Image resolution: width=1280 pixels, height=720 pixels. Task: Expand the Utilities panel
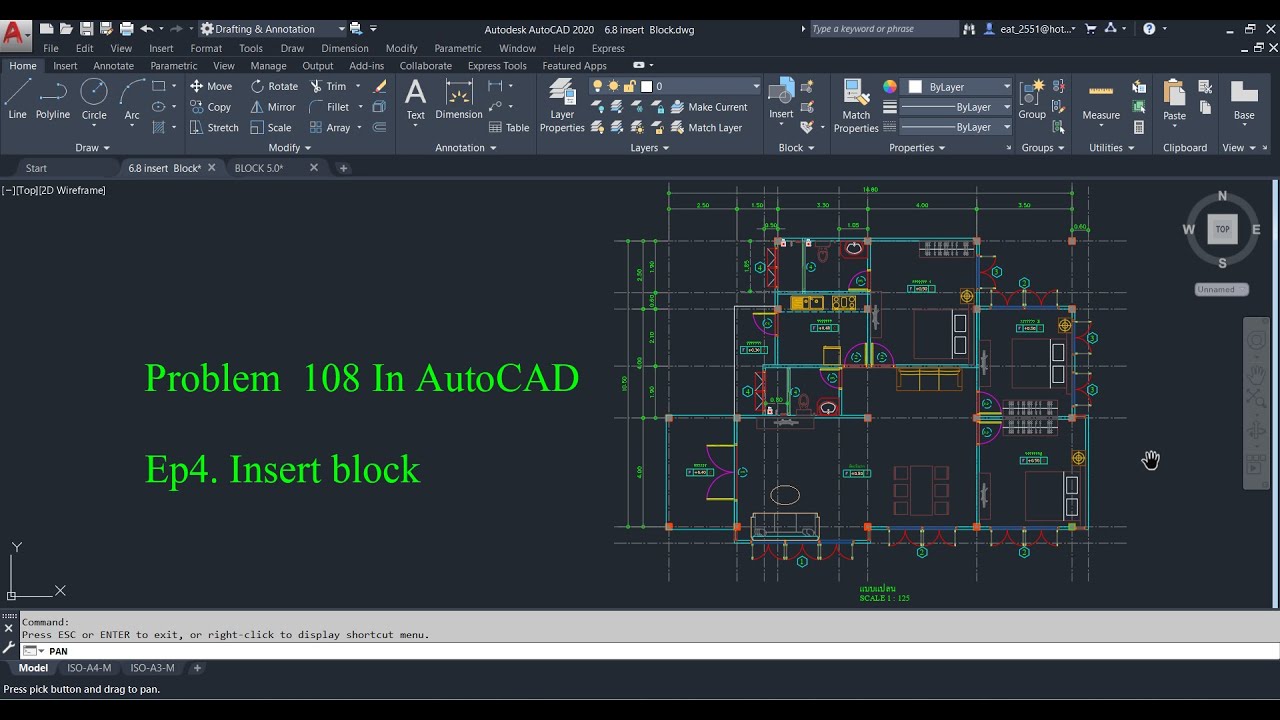[x=1112, y=148]
